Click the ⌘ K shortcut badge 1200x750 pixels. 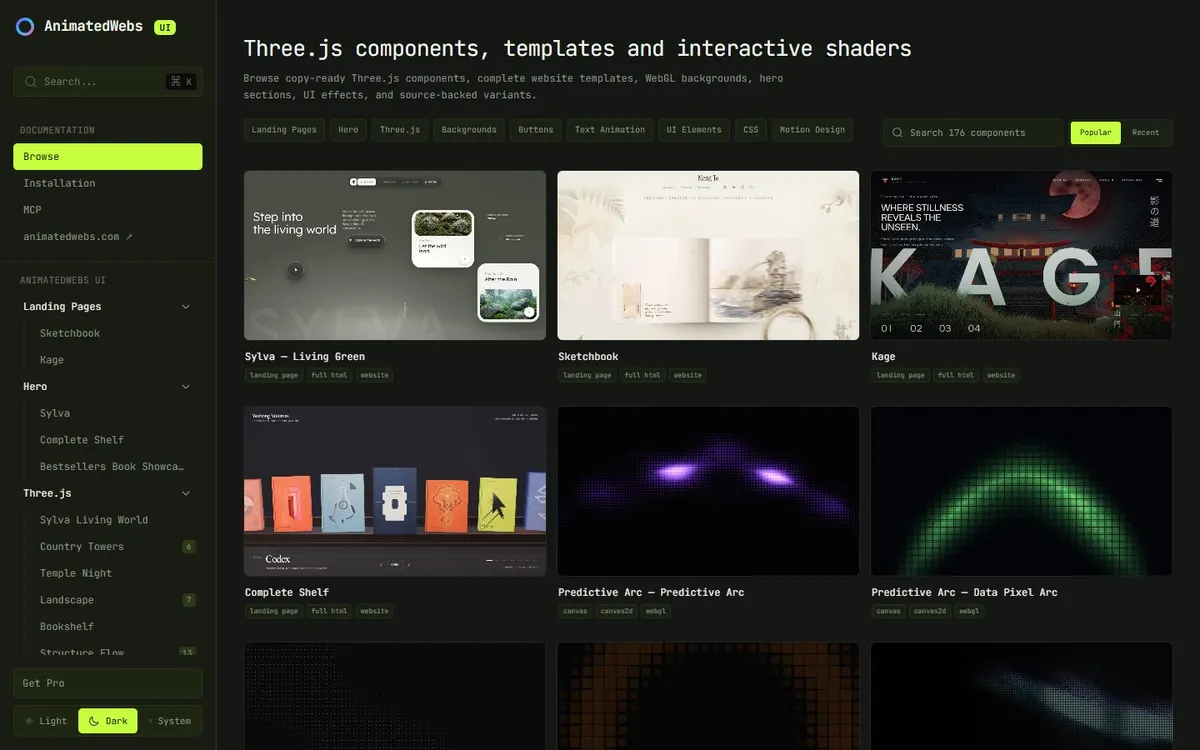point(181,82)
